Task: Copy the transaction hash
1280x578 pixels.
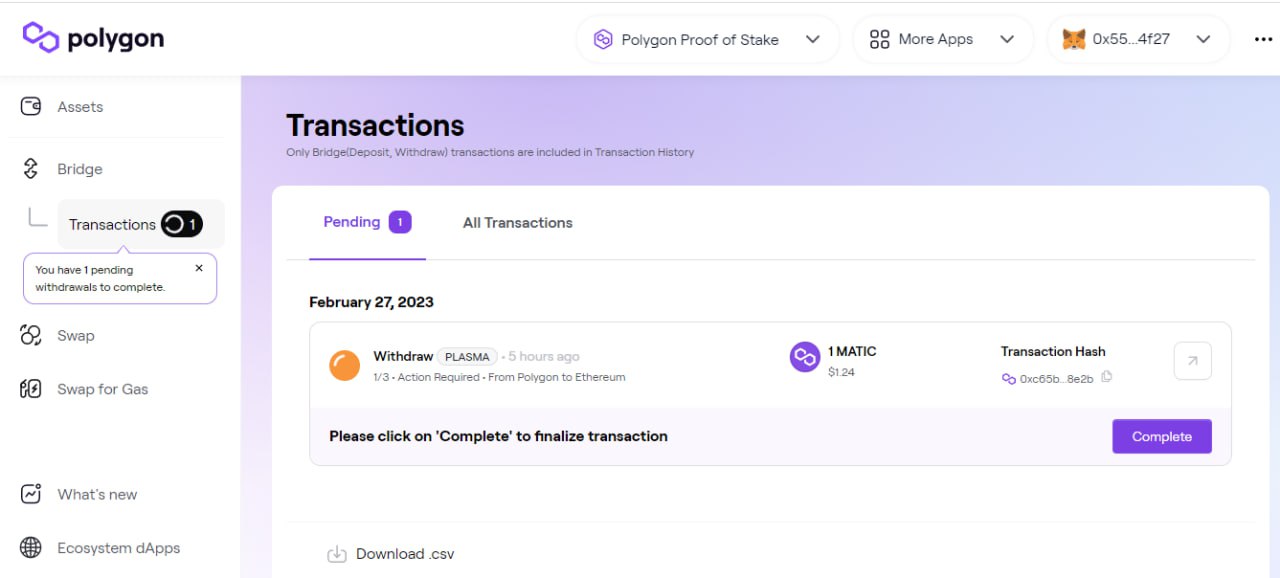Action: [1106, 377]
